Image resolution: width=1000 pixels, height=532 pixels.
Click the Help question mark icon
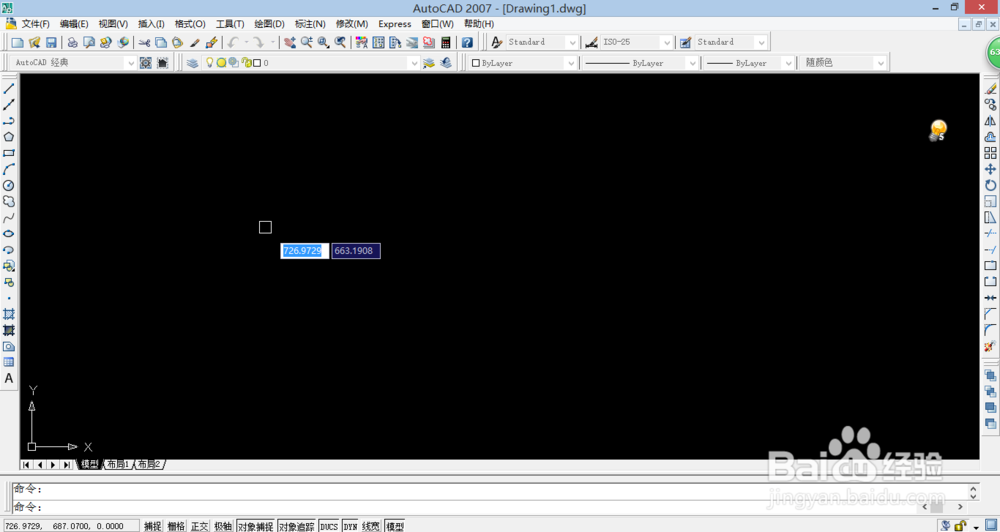coord(467,43)
